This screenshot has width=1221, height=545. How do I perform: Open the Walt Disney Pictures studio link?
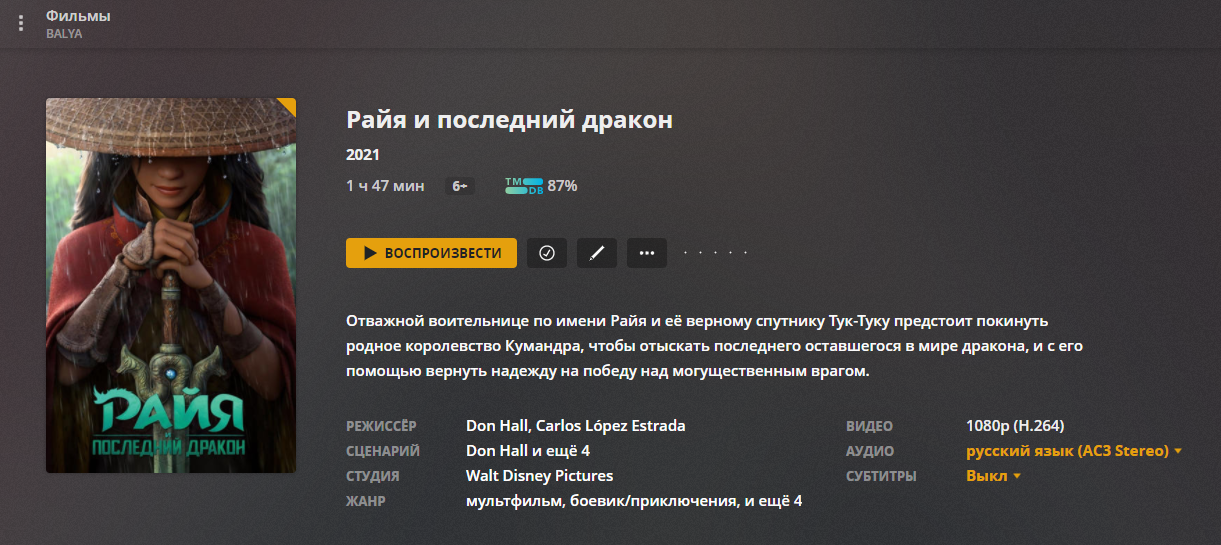[x=539, y=476]
